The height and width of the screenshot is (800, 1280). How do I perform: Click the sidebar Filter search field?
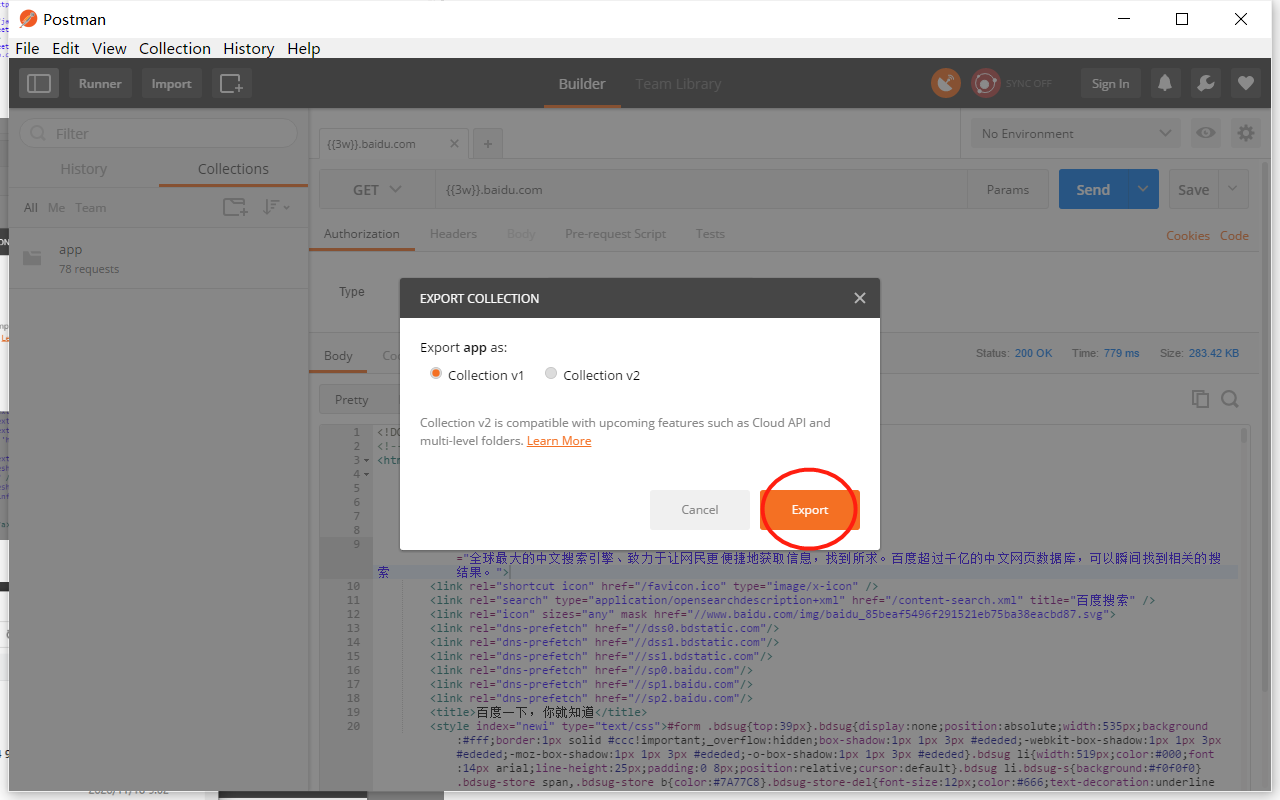(159, 133)
